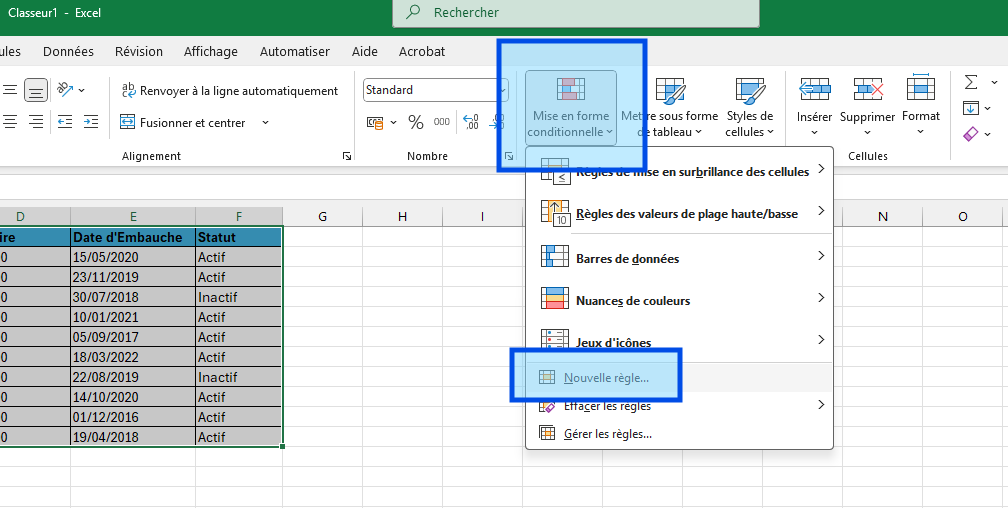Select column H header
Viewport: 1008px width, 508px height.
(402, 217)
